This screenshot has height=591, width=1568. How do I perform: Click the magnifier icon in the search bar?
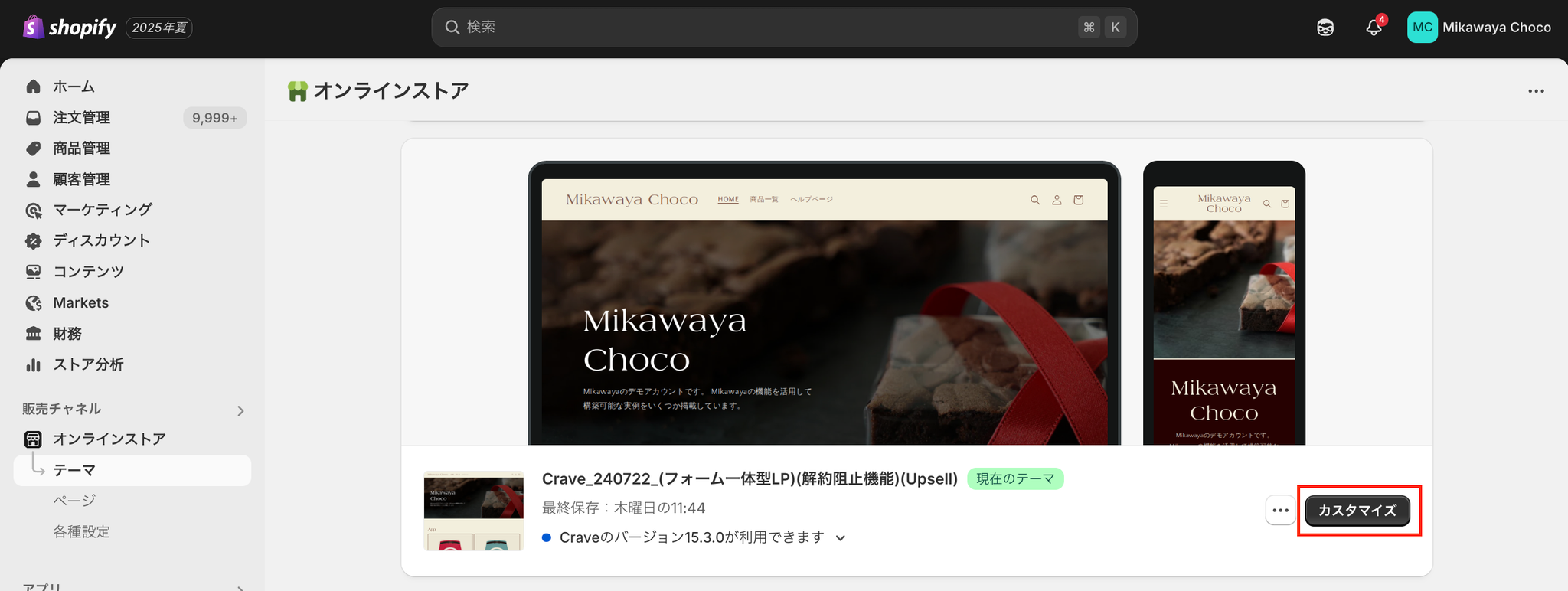[452, 28]
